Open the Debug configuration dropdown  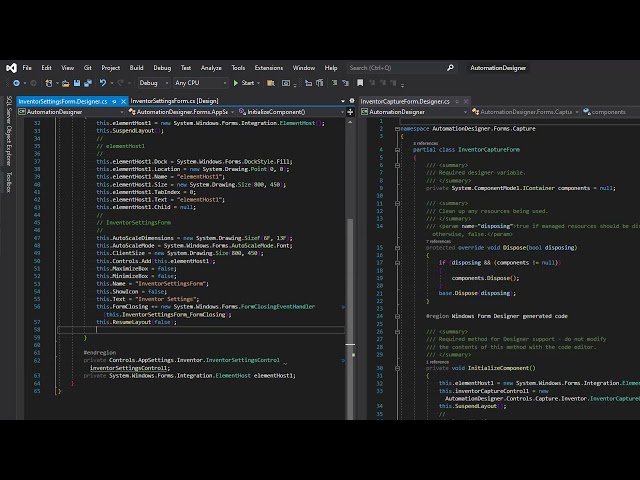tap(153, 83)
